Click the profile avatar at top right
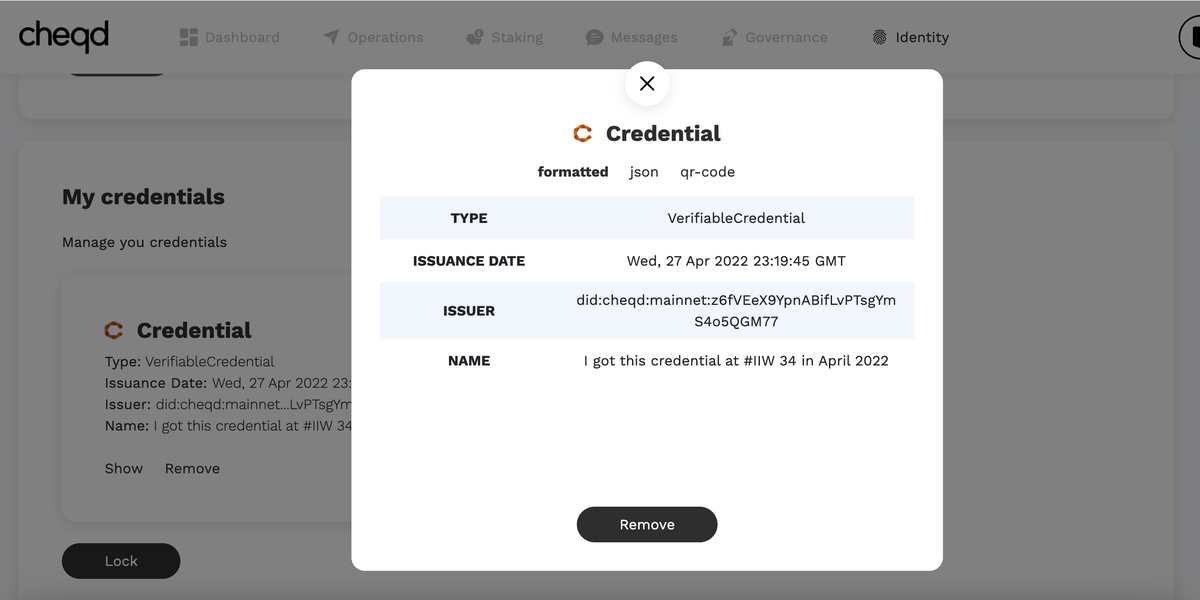Image resolution: width=1200 pixels, height=600 pixels. tap(1190, 37)
